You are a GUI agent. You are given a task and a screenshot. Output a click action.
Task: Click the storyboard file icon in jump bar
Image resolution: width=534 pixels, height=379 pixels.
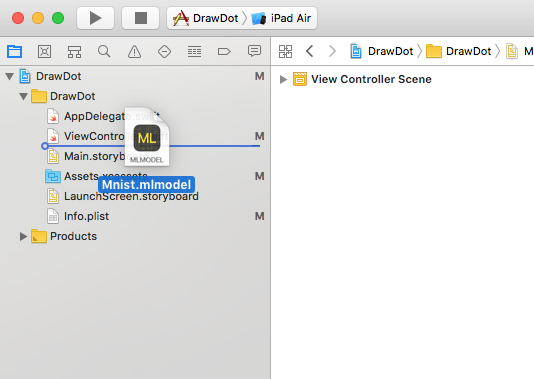coord(512,51)
